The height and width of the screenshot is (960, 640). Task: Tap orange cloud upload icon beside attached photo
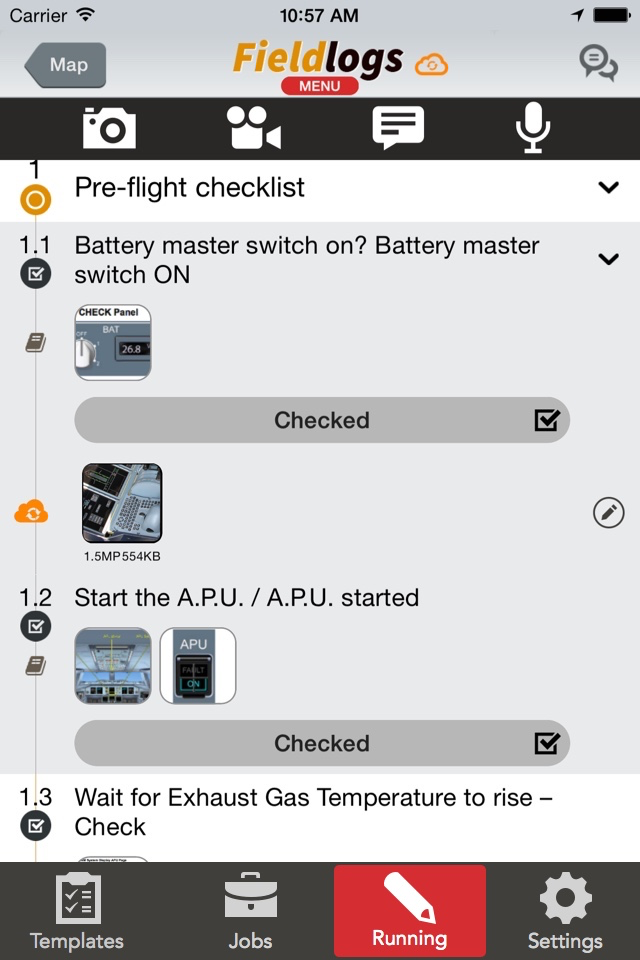(31, 512)
